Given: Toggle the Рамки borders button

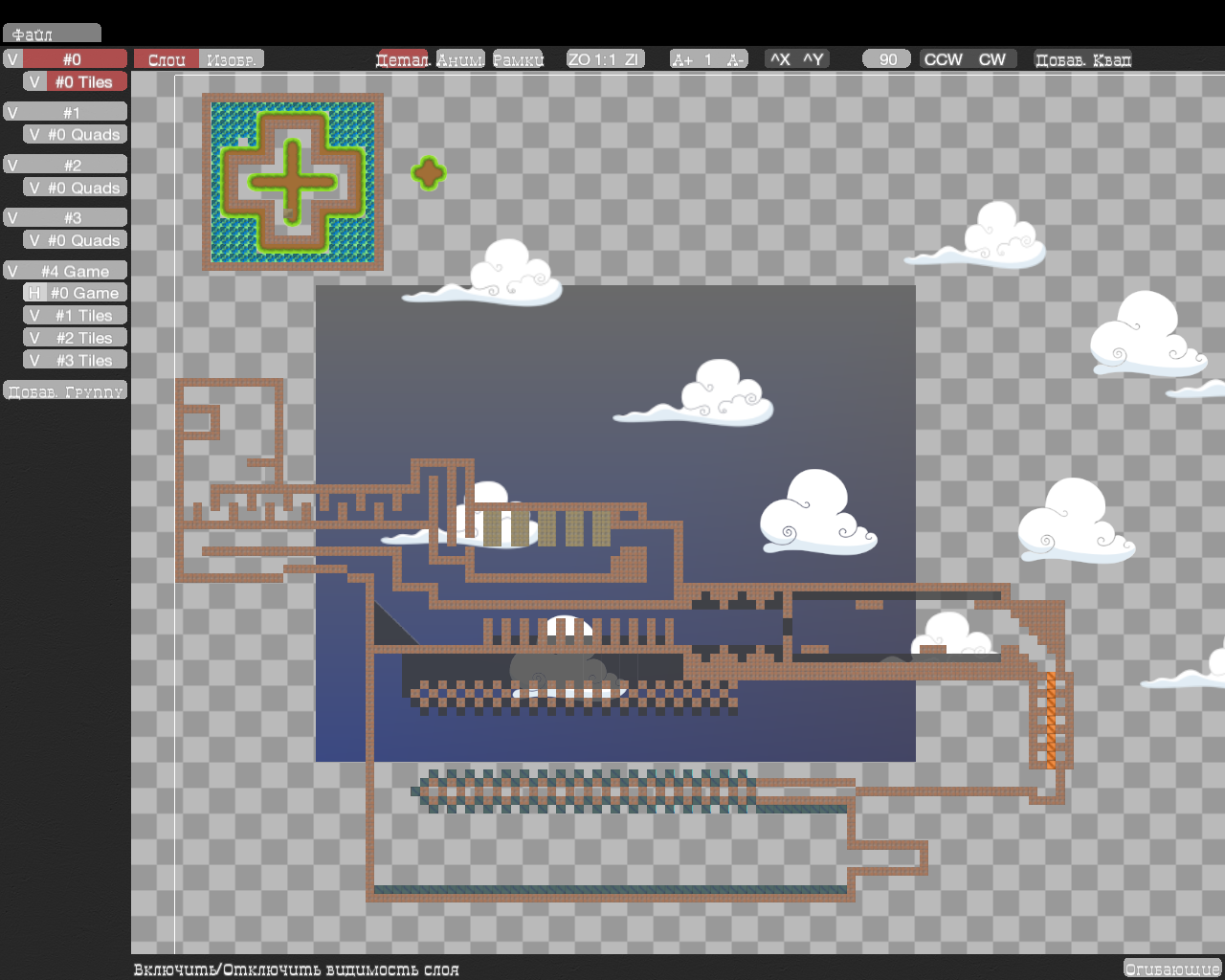Looking at the screenshot, I should click(x=519, y=59).
